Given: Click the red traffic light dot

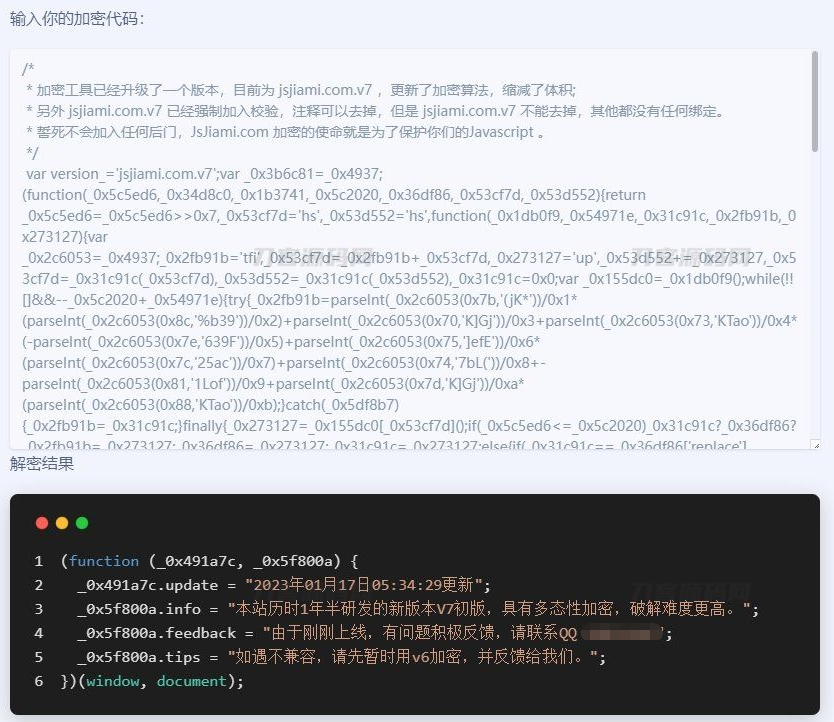Looking at the screenshot, I should (42, 522).
